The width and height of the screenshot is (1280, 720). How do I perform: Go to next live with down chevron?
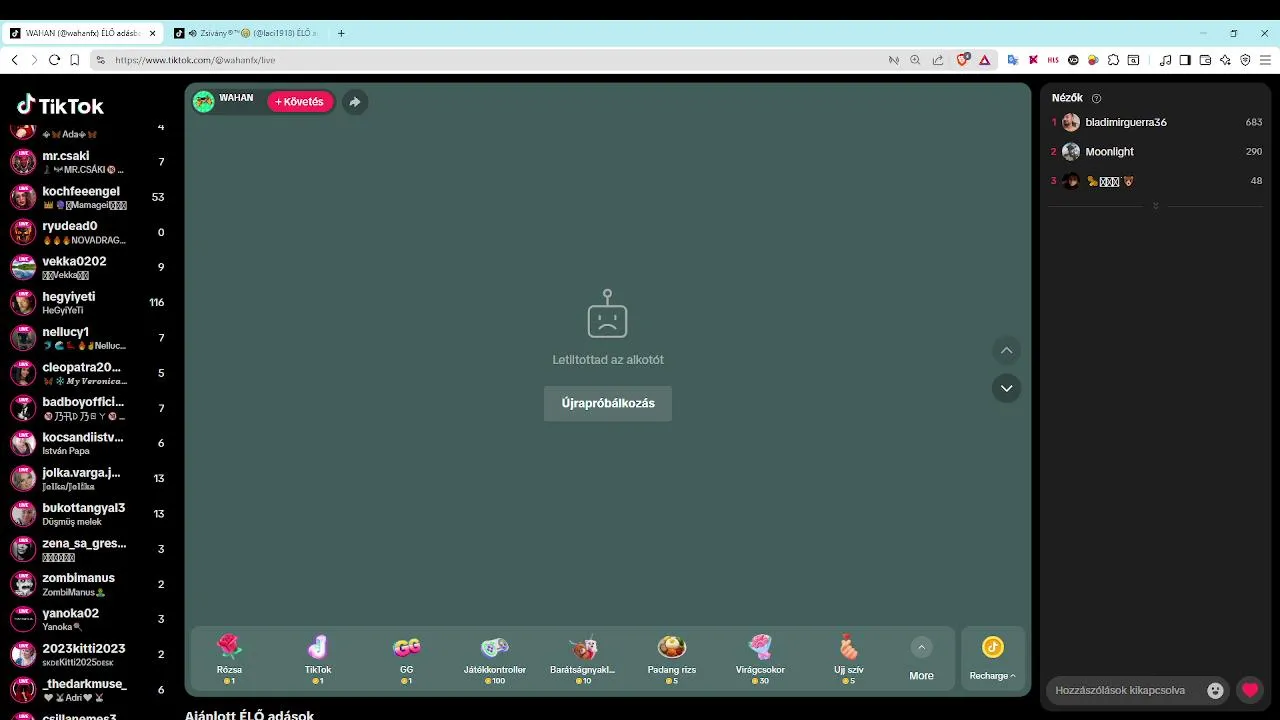1006,388
